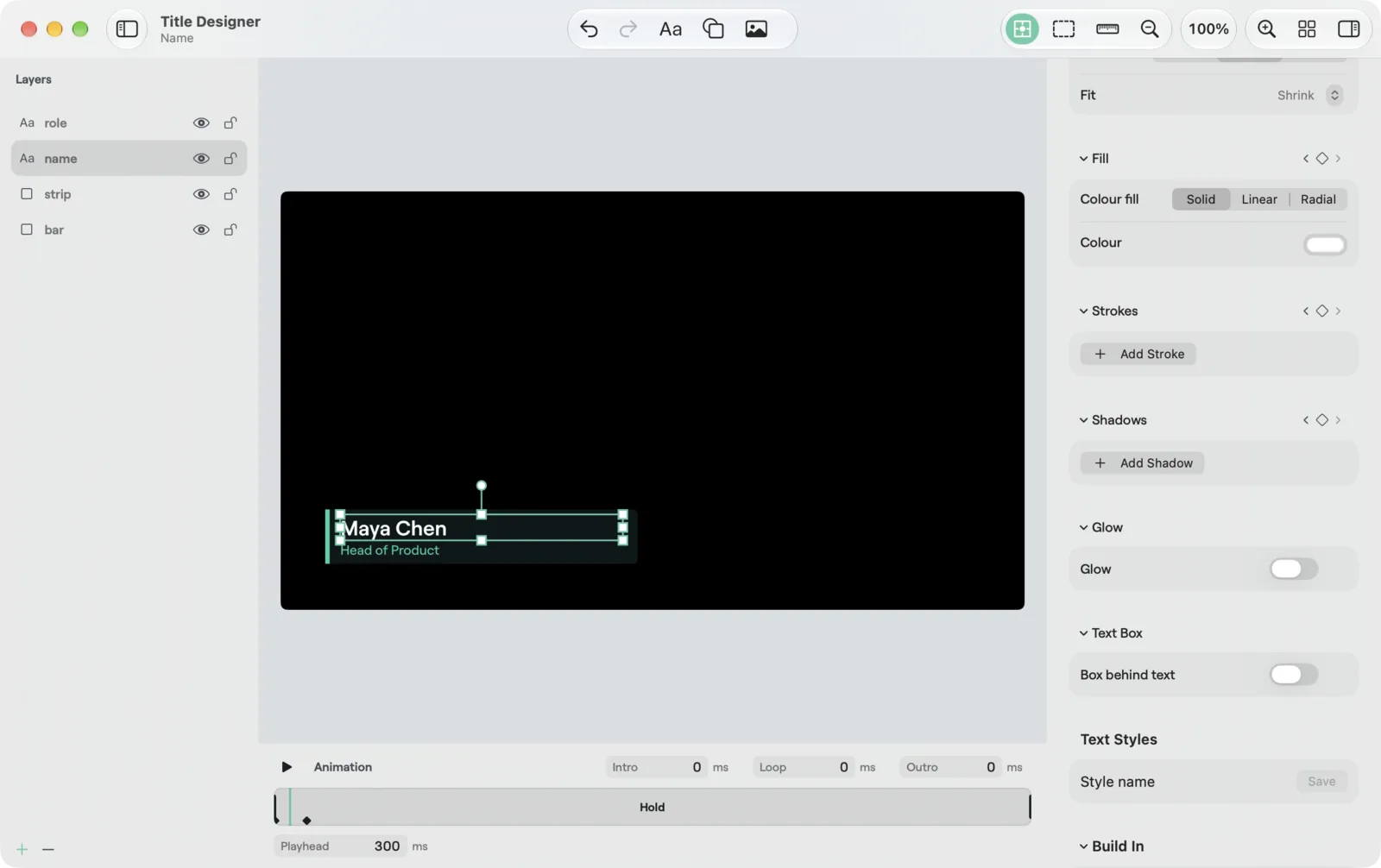Remove layer with the minus icon

pos(48,849)
